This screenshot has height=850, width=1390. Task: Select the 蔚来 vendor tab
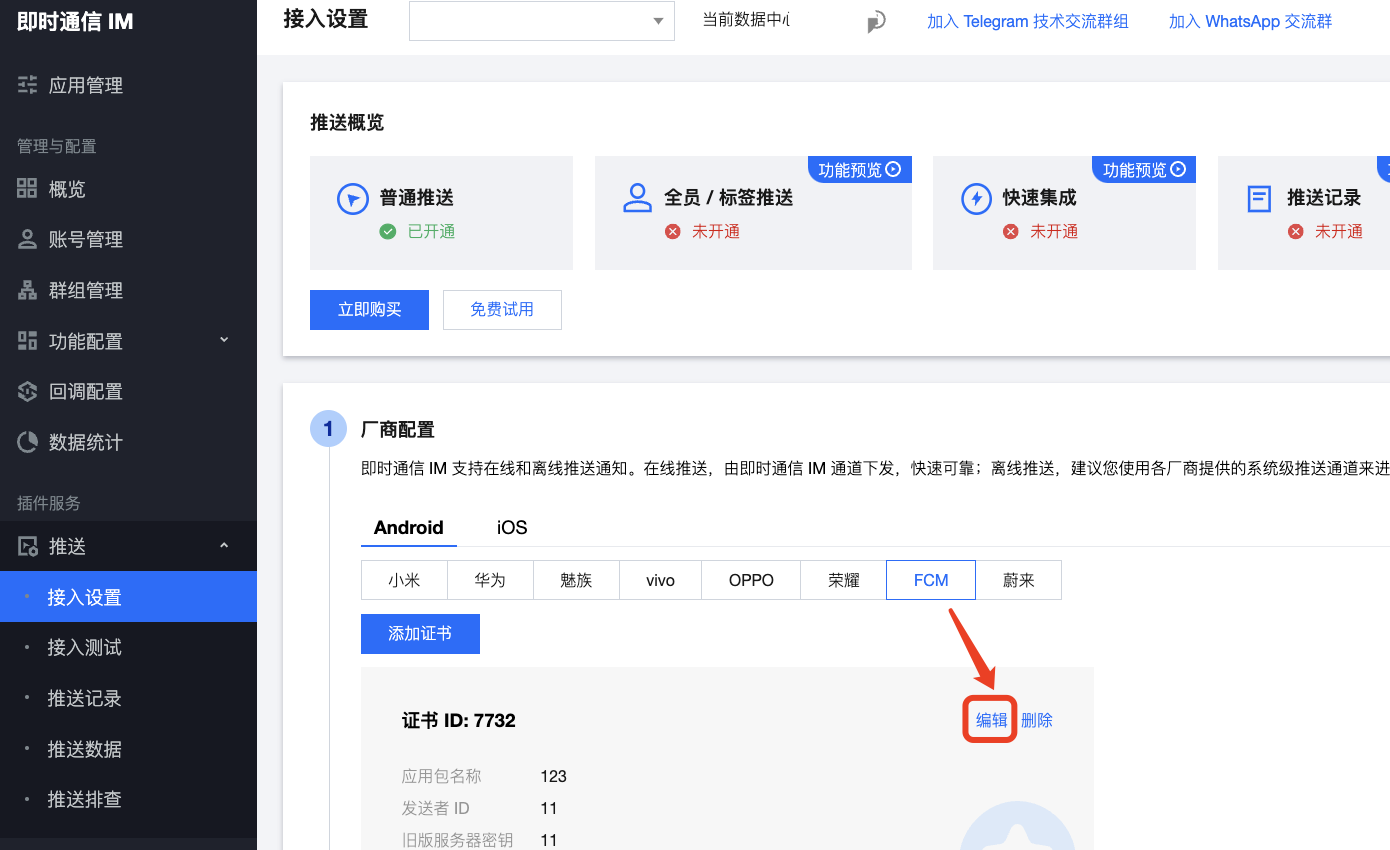[1018, 580]
